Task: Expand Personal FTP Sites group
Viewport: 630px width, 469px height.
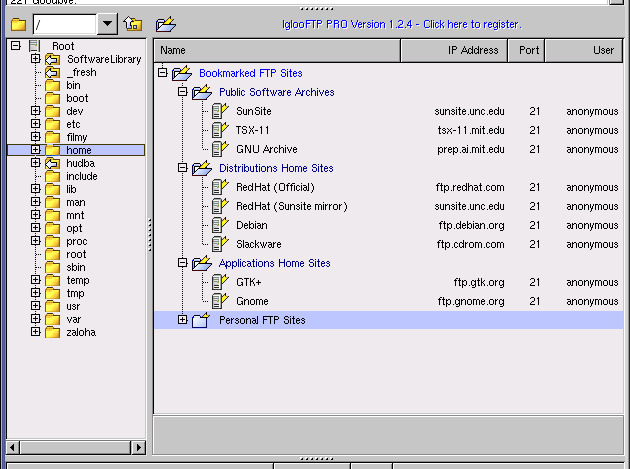Action: (x=182, y=320)
